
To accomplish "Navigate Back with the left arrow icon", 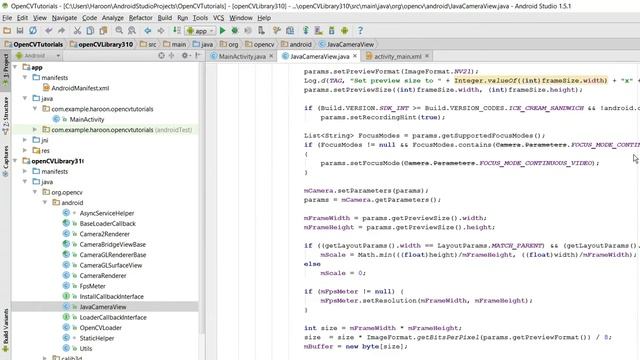I will tap(148, 31).
